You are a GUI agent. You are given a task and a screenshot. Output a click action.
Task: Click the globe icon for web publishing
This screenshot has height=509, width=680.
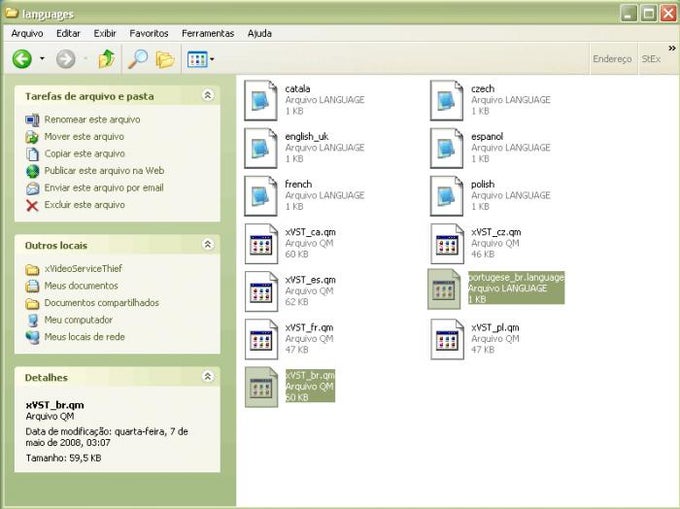[33, 171]
